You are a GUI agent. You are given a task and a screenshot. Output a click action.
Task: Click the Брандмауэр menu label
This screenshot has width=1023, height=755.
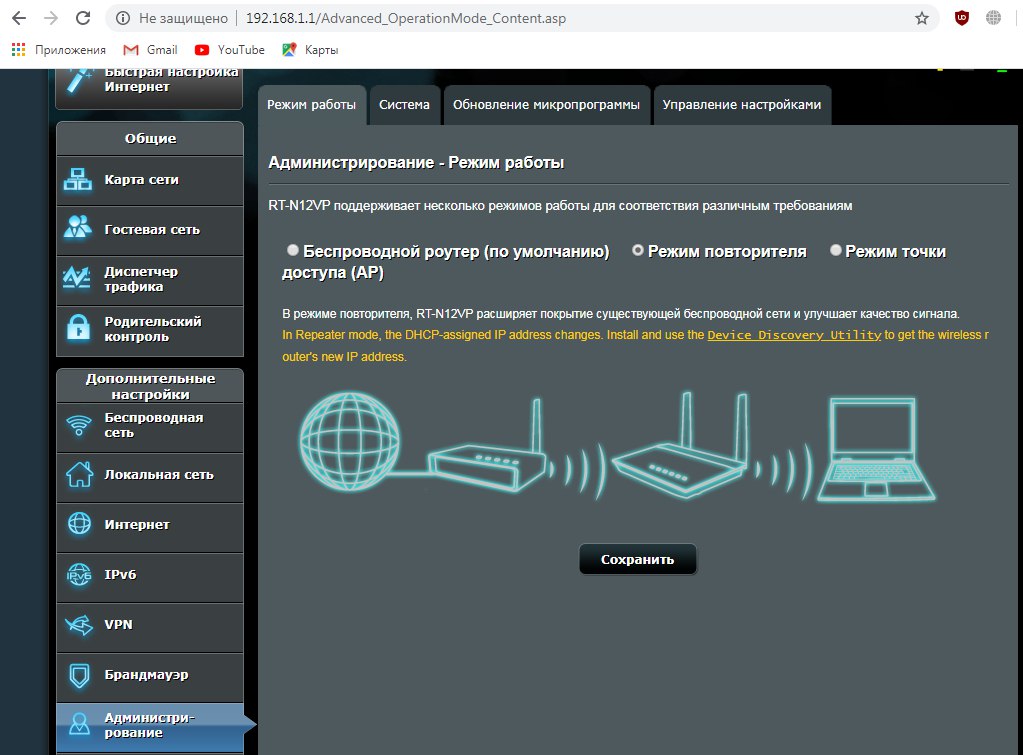point(146,675)
